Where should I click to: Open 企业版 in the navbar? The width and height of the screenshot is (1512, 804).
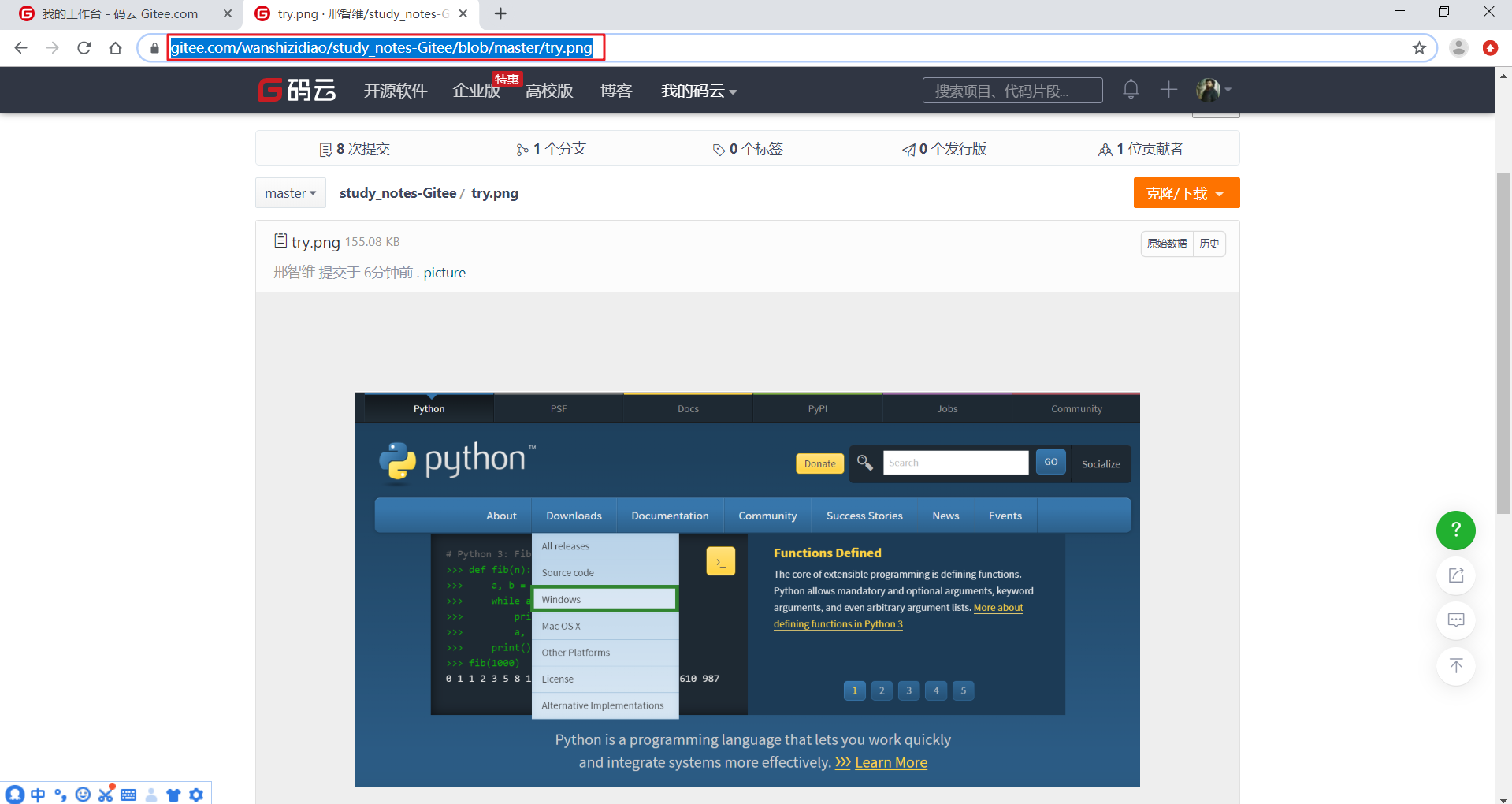tap(476, 91)
